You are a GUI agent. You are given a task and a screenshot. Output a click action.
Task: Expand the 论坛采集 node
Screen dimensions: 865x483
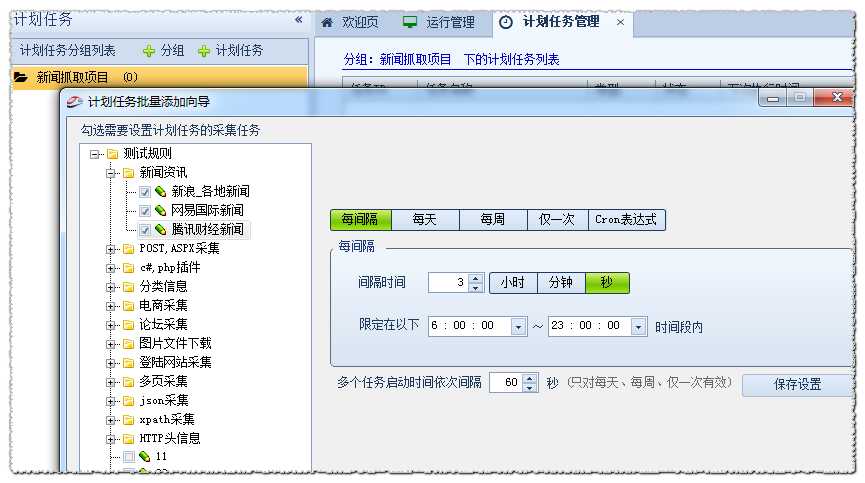(x=110, y=325)
